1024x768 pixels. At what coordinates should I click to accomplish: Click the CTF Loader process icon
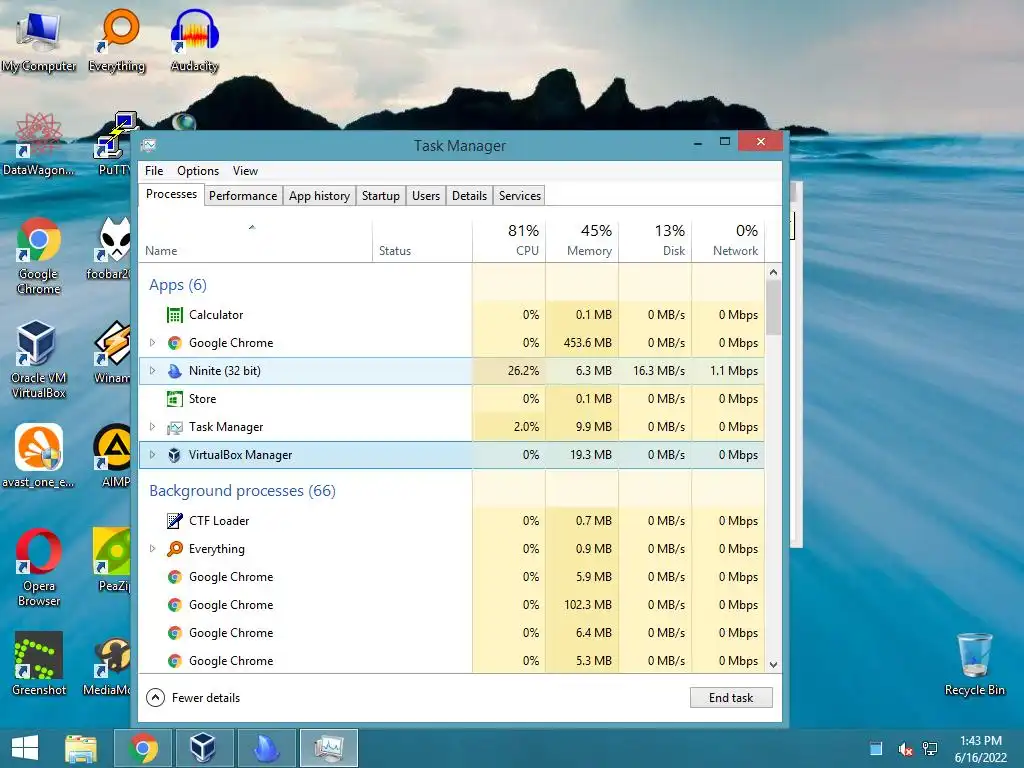174,521
